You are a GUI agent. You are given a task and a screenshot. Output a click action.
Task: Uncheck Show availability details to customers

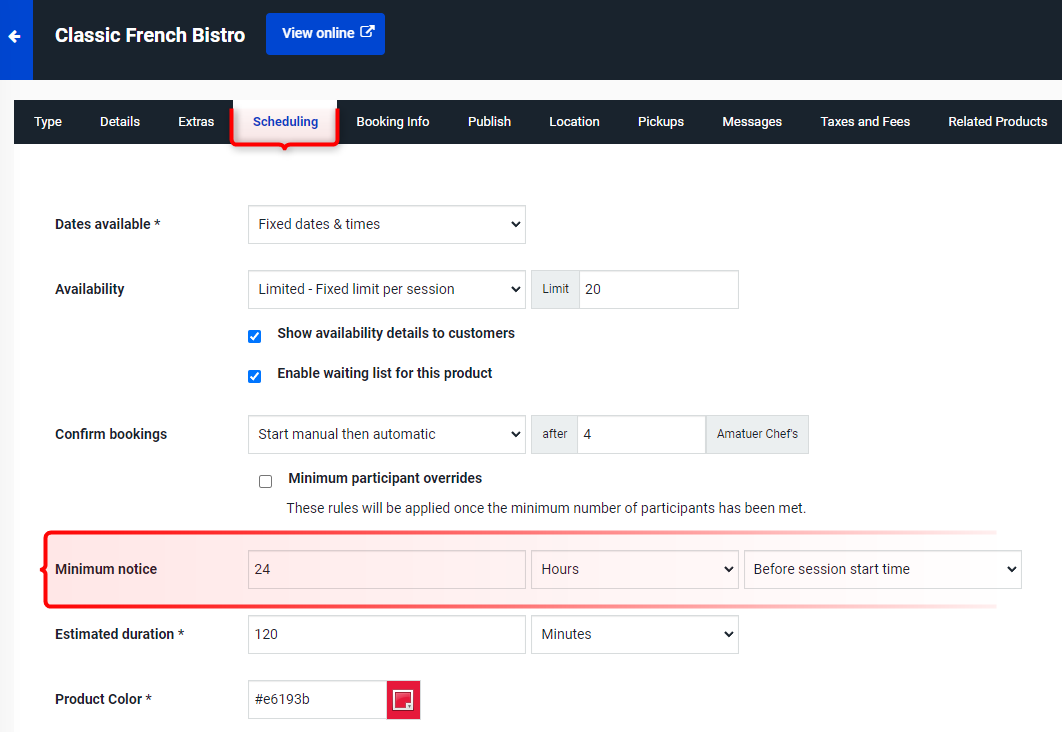(x=255, y=337)
